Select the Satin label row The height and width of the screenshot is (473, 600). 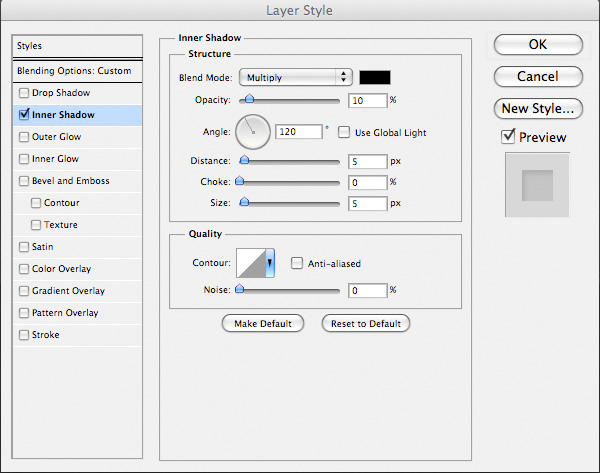tap(77, 247)
